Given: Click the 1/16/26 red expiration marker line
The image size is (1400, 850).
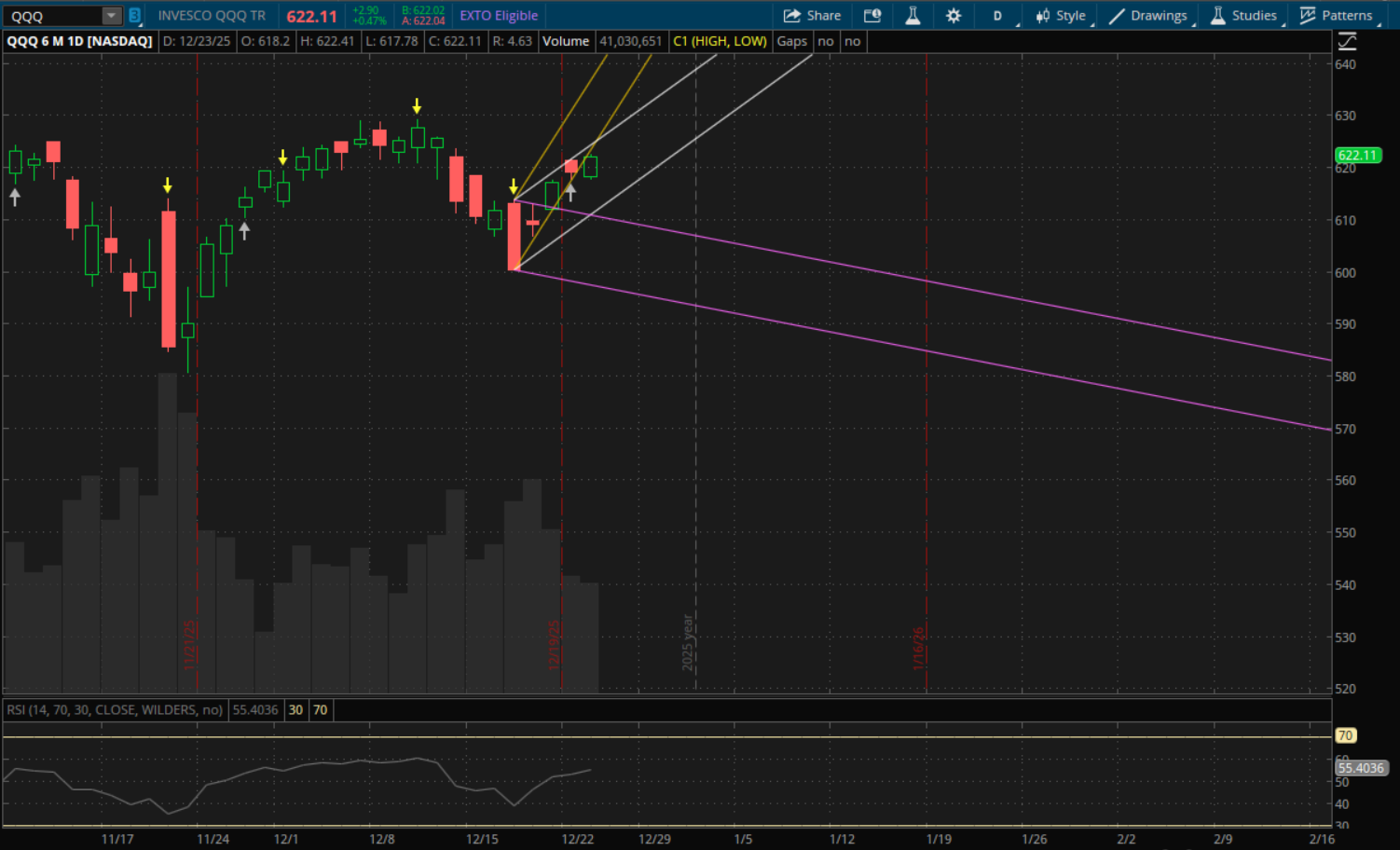Looking at the screenshot, I should [x=926, y=373].
